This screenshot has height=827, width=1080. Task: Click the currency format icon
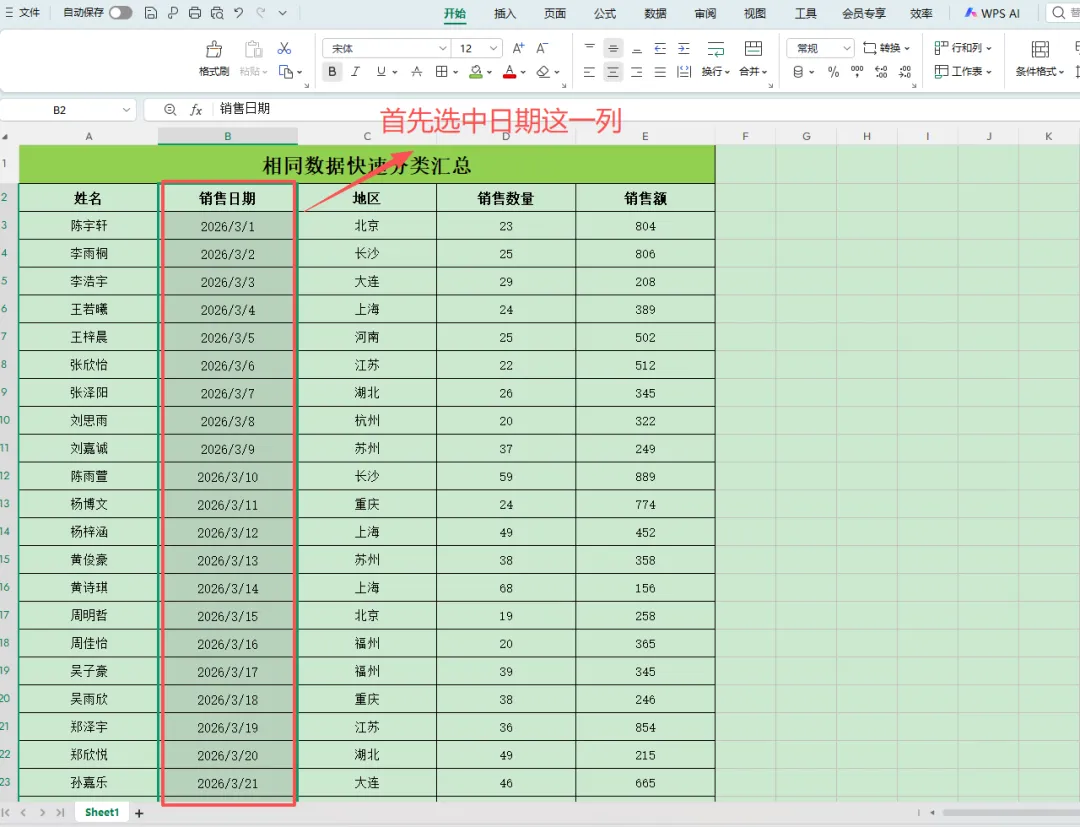tap(798, 72)
